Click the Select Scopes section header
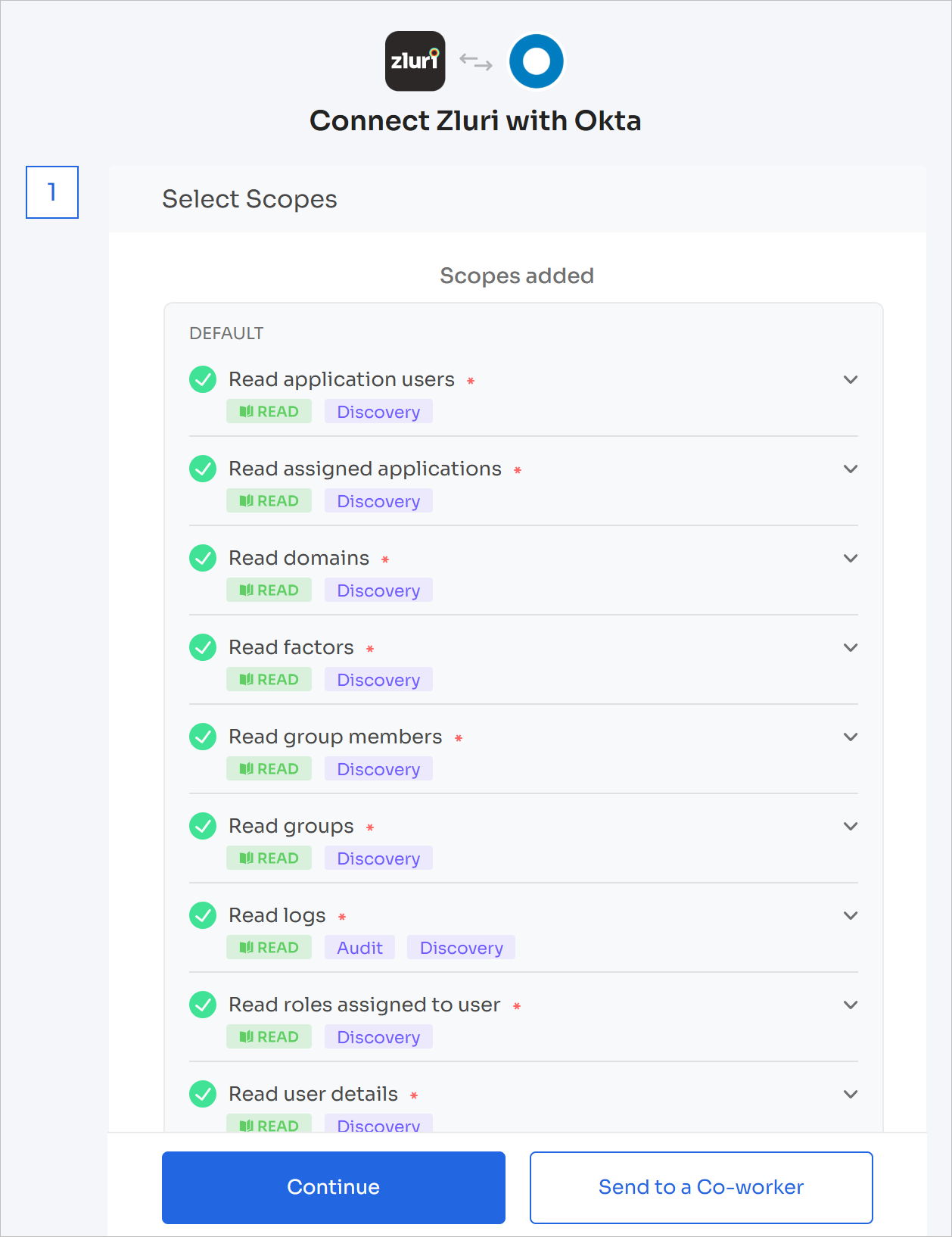Screen dimensions: 952x1237 [x=250, y=199]
